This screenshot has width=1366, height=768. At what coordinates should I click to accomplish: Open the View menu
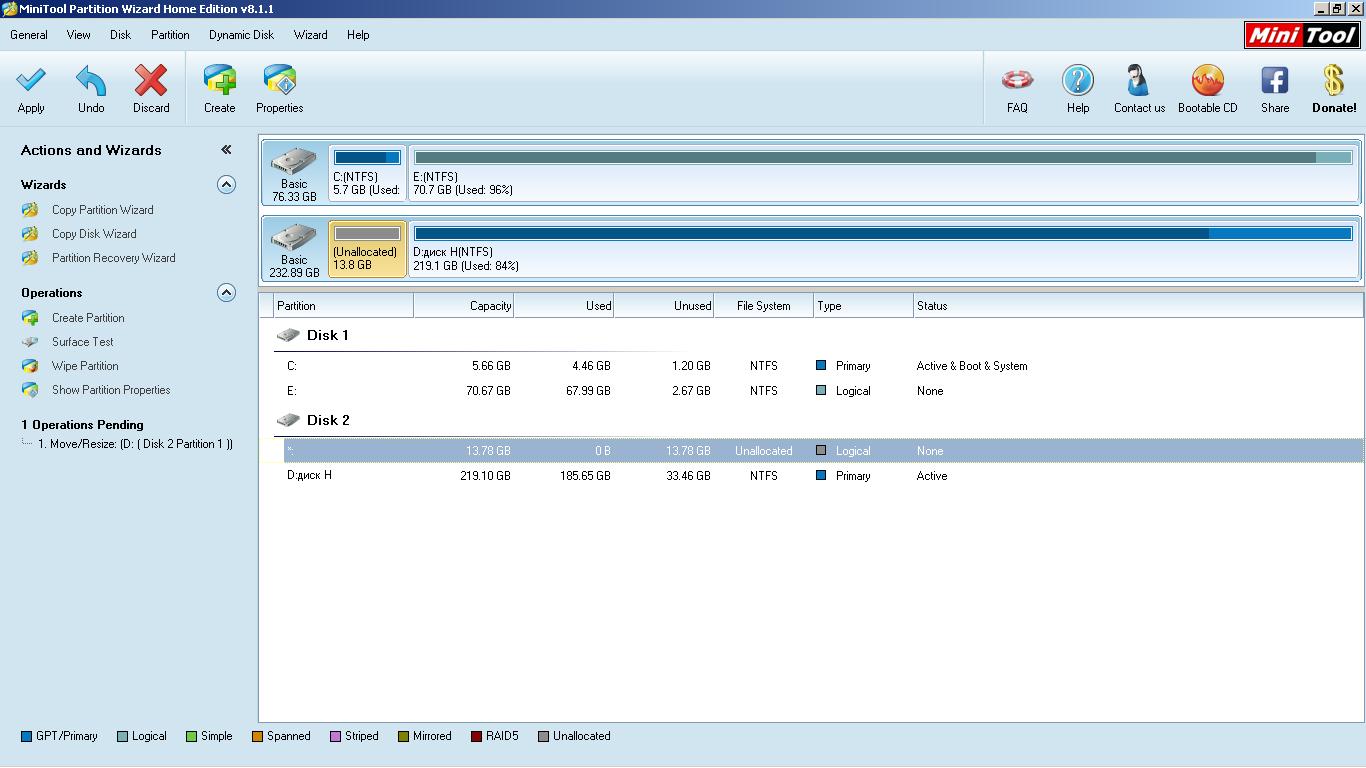coord(79,35)
